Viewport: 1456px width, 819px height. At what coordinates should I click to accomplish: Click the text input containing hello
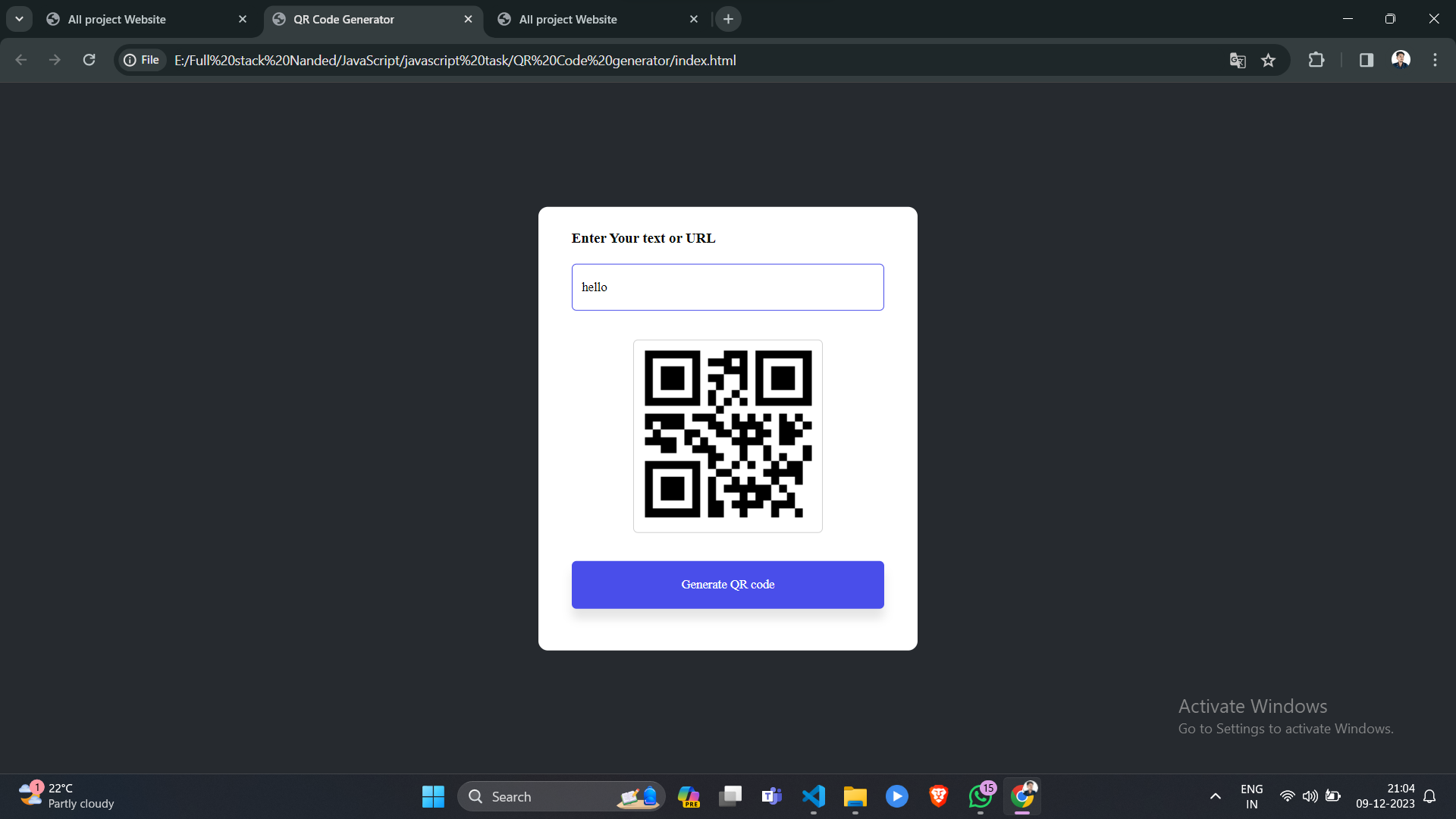(x=727, y=287)
